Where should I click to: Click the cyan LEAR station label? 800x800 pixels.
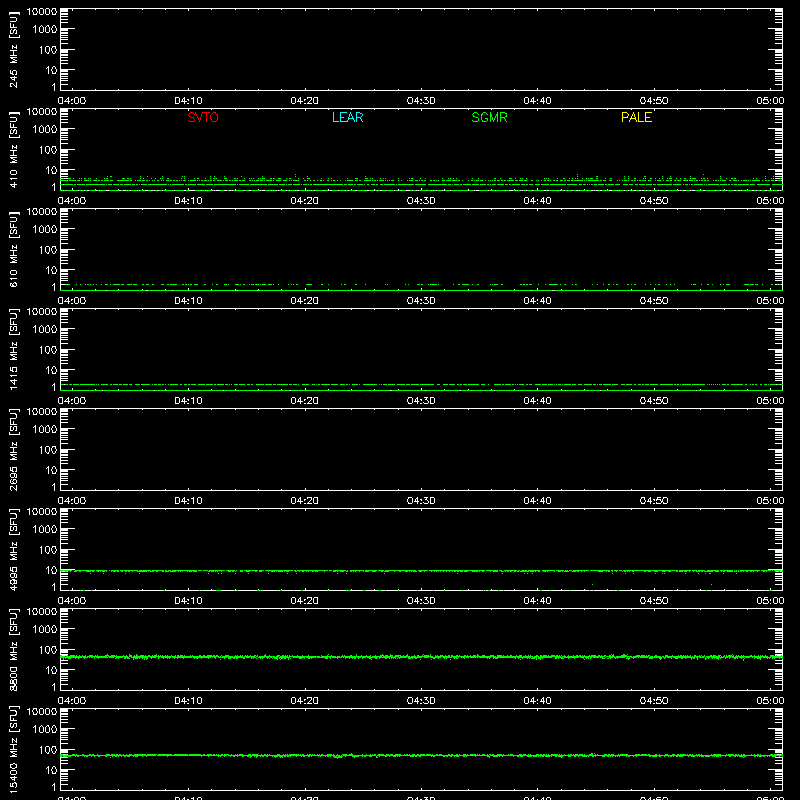click(x=347, y=117)
